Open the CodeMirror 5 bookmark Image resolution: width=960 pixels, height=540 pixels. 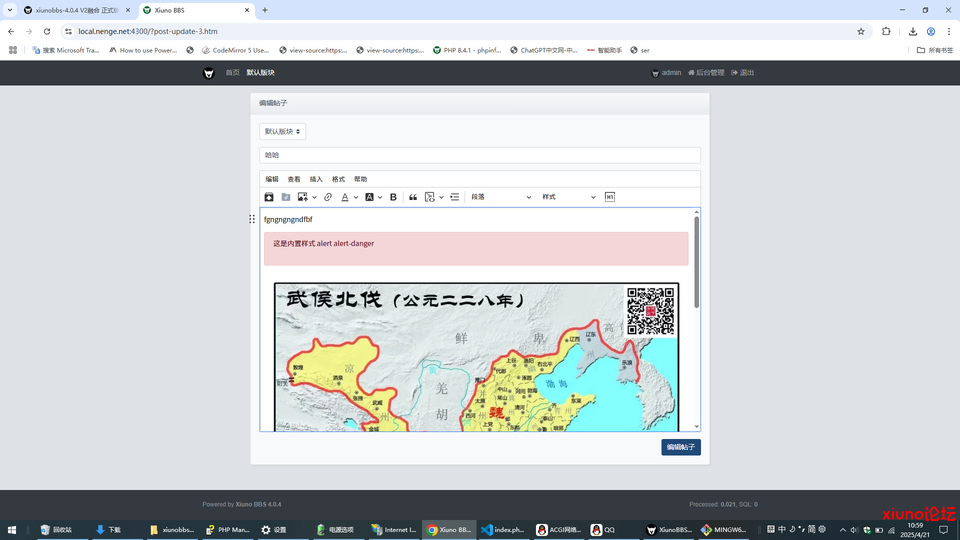click(235, 50)
